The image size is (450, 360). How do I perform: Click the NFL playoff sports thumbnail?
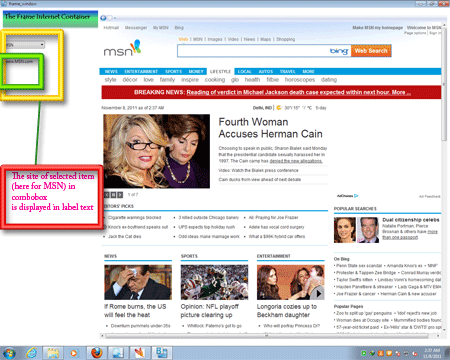click(x=214, y=282)
